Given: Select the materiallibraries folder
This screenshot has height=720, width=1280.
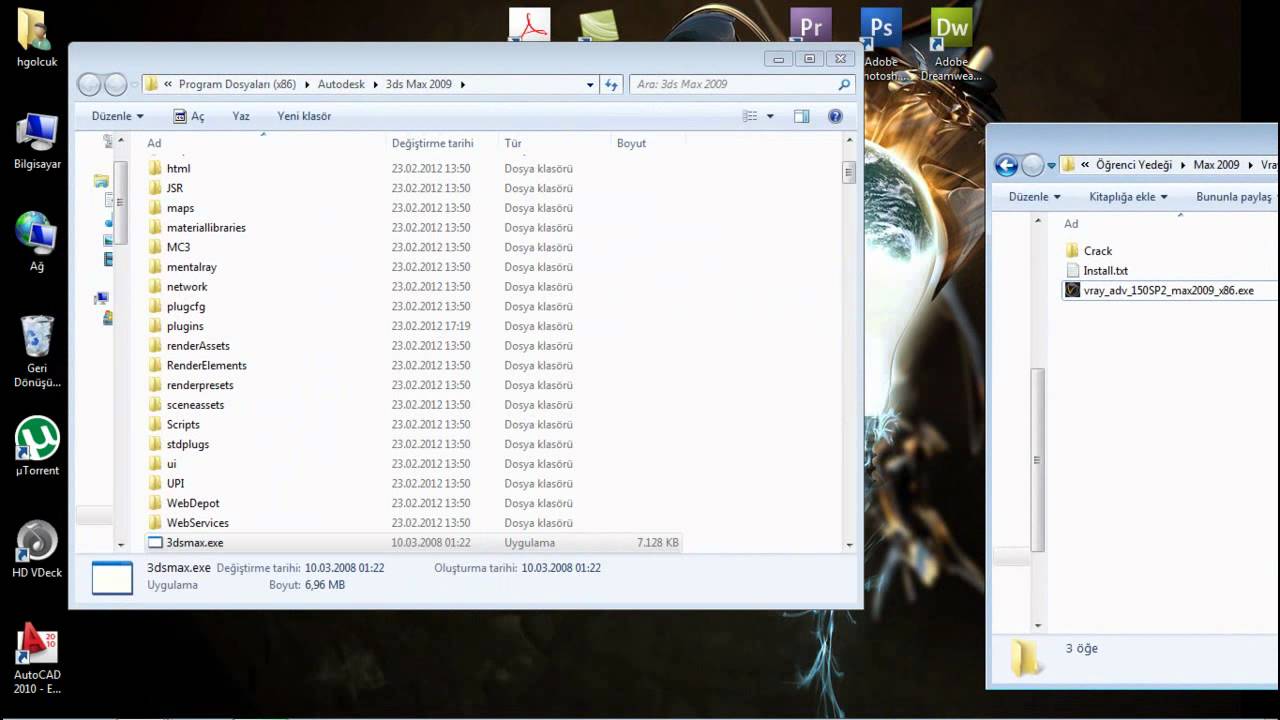Looking at the screenshot, I should [196, 228].
